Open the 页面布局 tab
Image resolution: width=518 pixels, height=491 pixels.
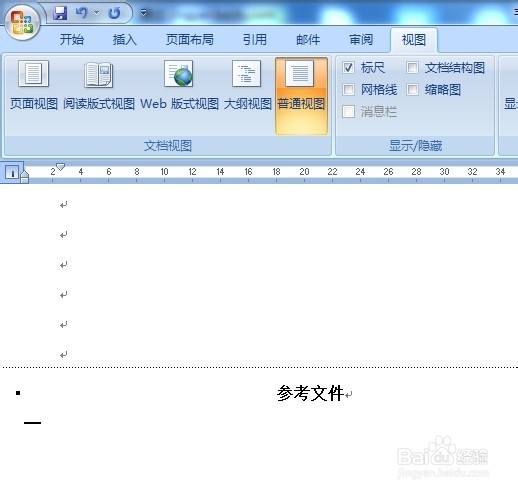coord(190,40)
